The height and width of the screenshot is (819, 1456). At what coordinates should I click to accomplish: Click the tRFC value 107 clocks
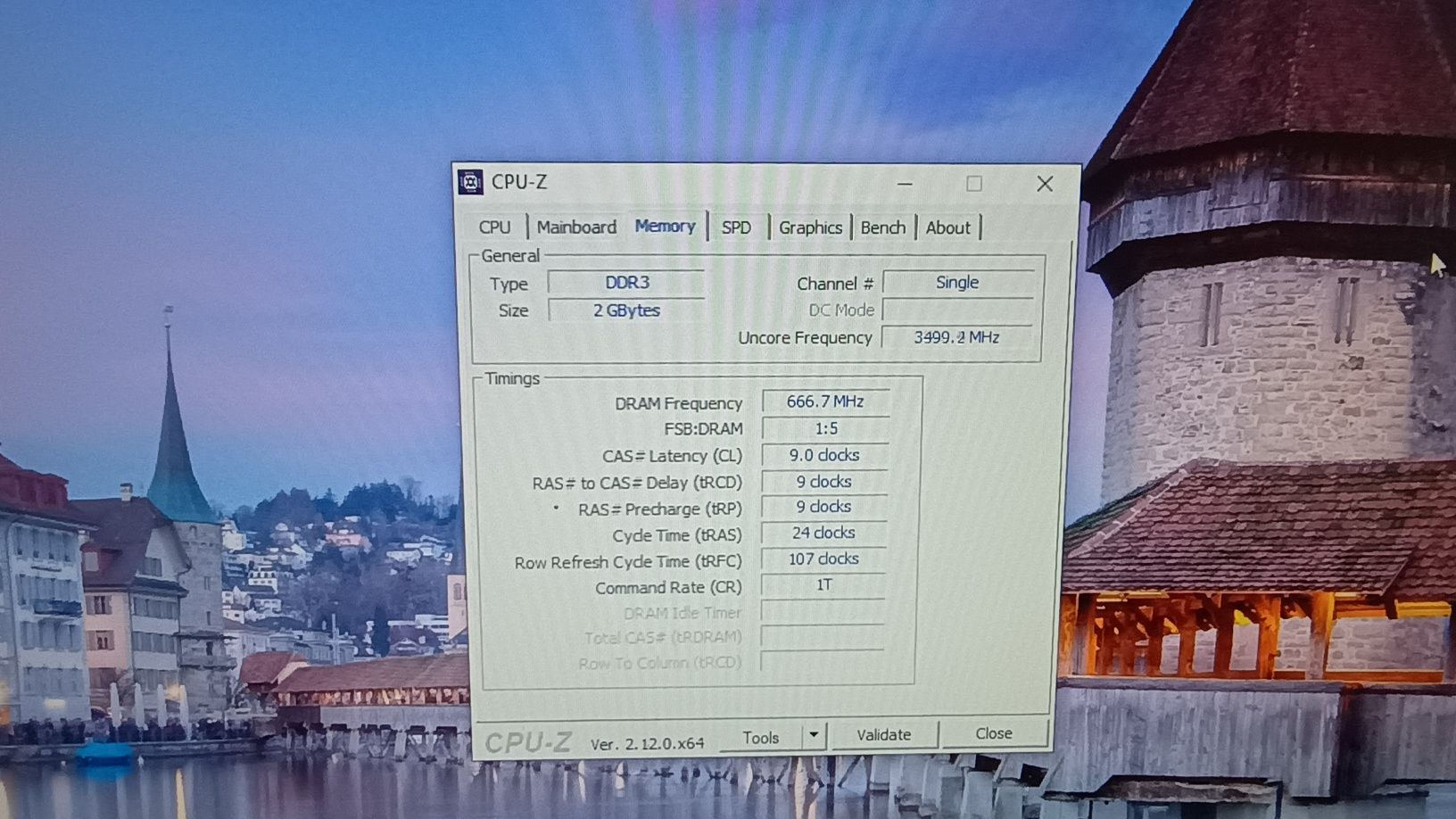[x=823, y=558]
